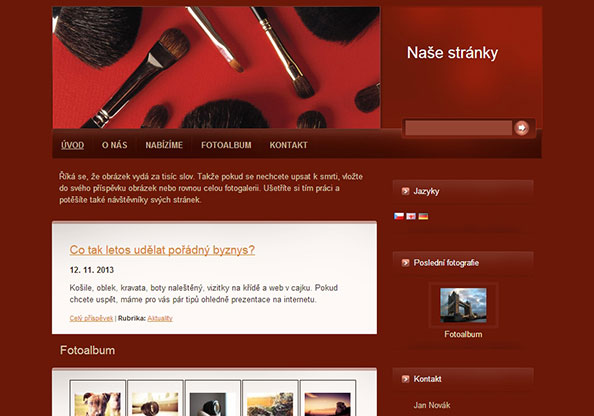Click the Fotoalbum link under the sidebar photo

463,334
